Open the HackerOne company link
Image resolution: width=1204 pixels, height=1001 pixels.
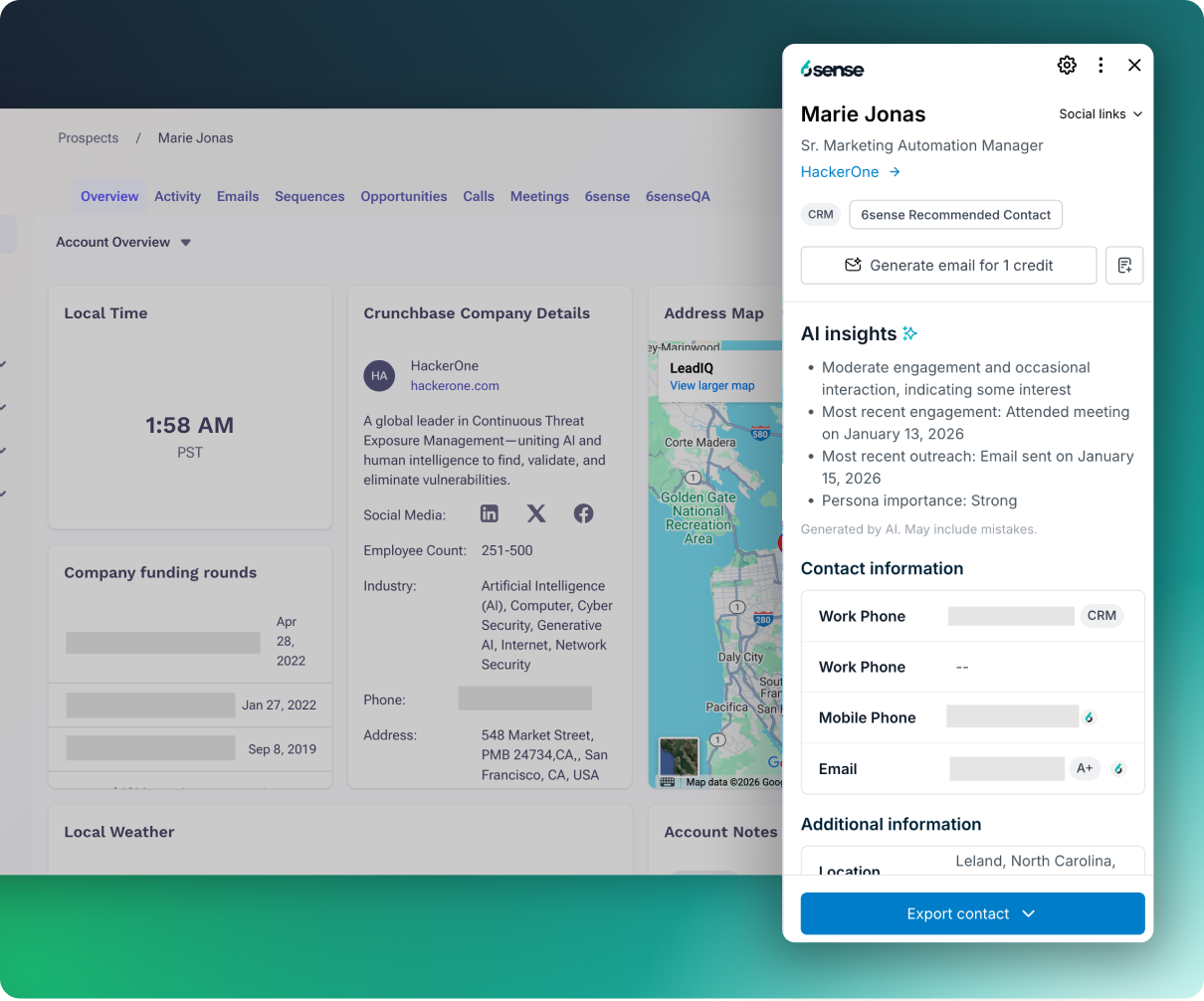point(840,171)
